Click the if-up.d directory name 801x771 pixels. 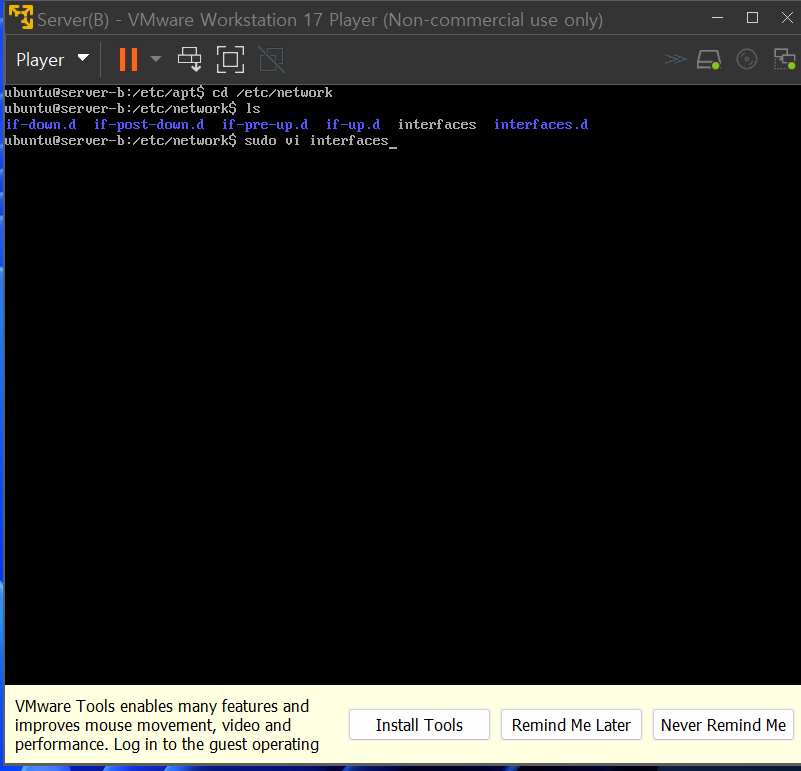click(x=353, y=125)
